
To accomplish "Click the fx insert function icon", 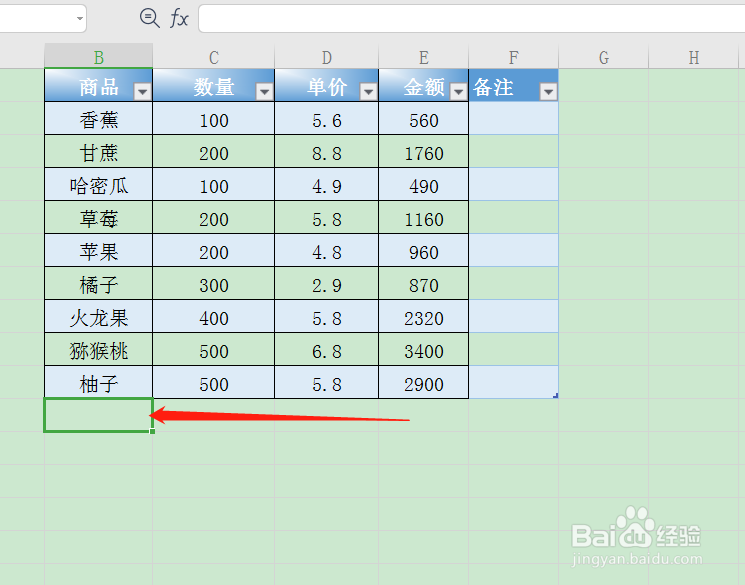I will (179, 19).
